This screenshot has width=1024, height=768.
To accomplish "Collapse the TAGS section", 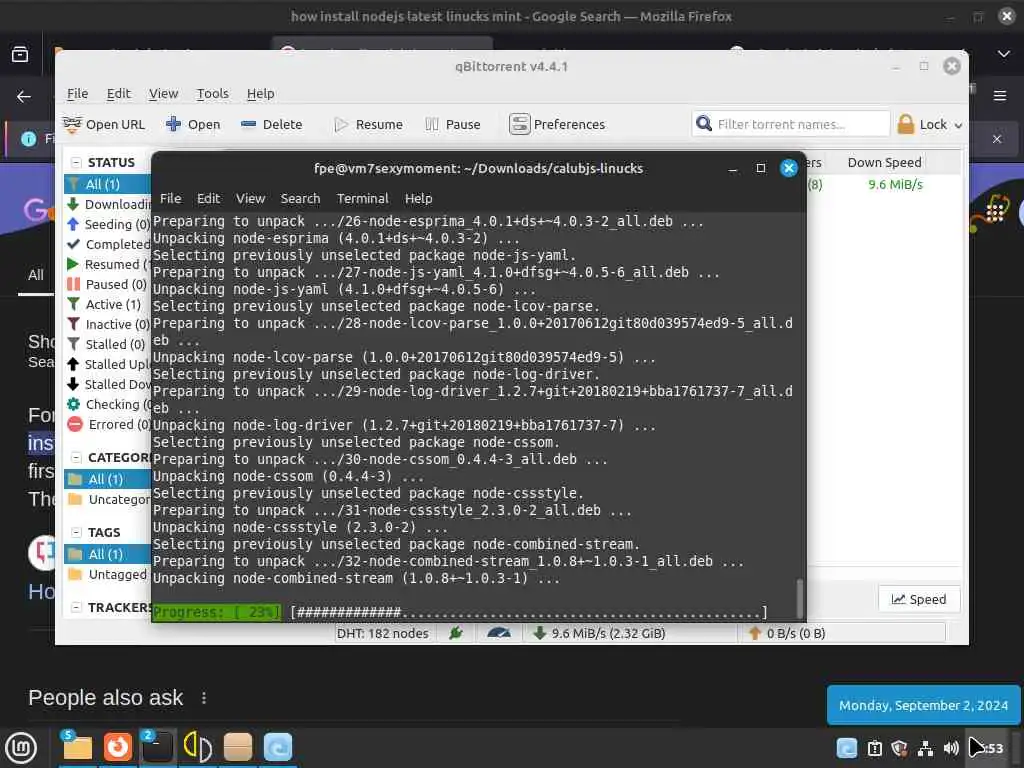I will pos(76,532).
